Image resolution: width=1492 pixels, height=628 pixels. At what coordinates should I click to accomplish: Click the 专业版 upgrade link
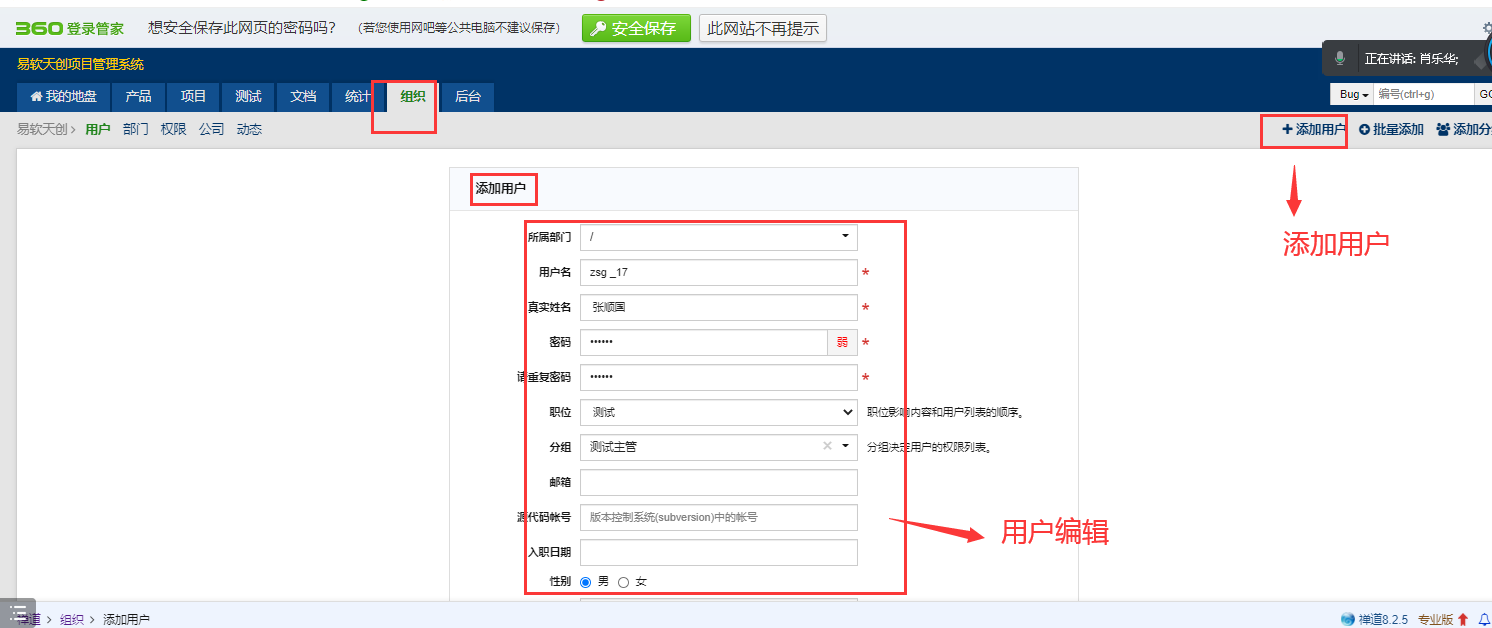(1435, 620)
